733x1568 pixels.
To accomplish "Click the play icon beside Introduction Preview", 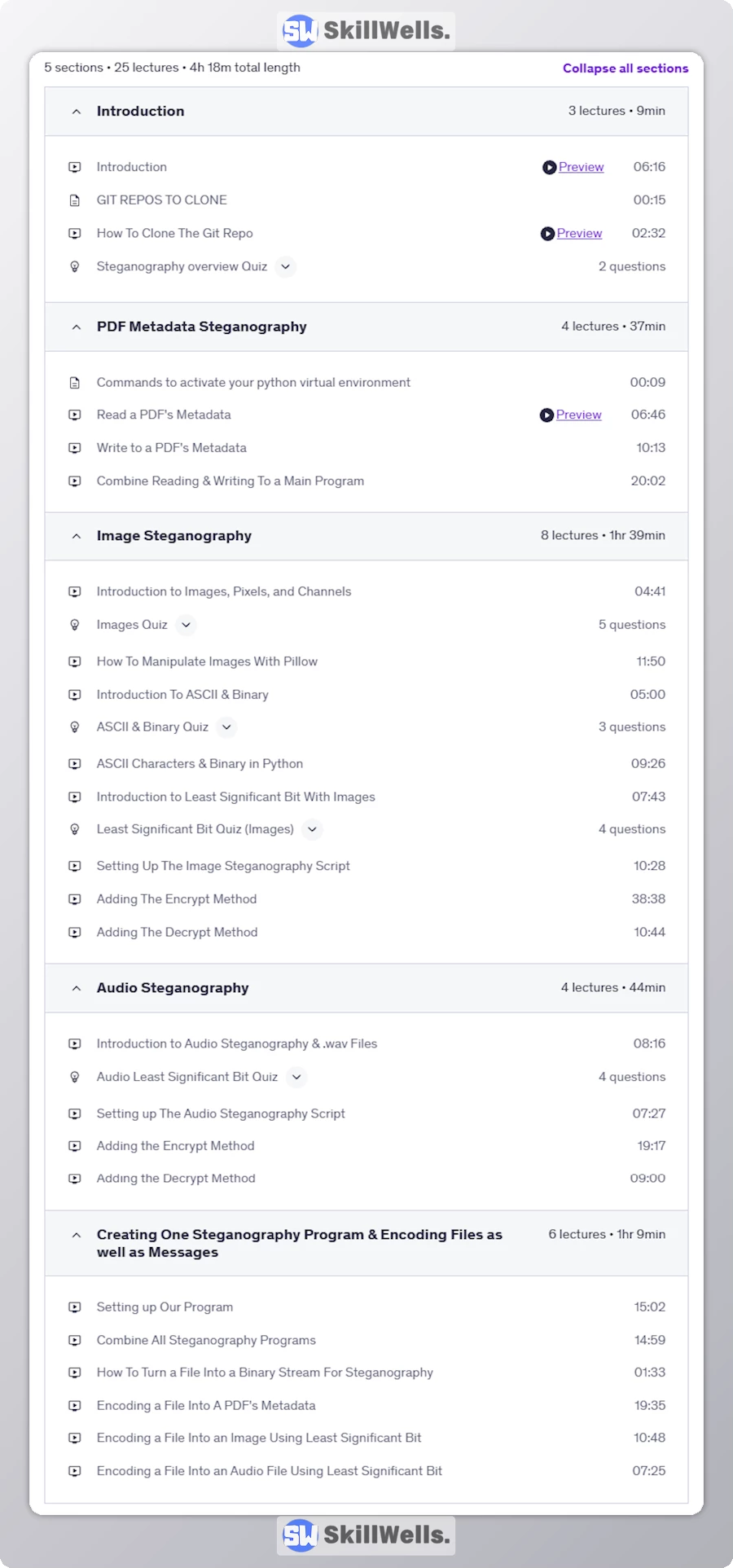I will click(x=549, y=167).
